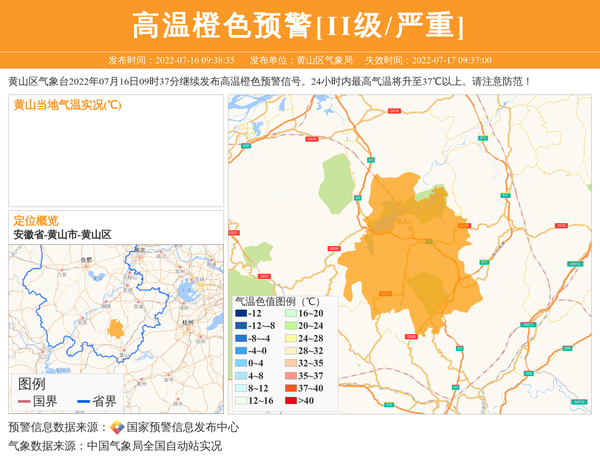This screenshot has width=600, height=471.
Task: Select the -12 dark blue legend swatch
Action: point(241,314)
